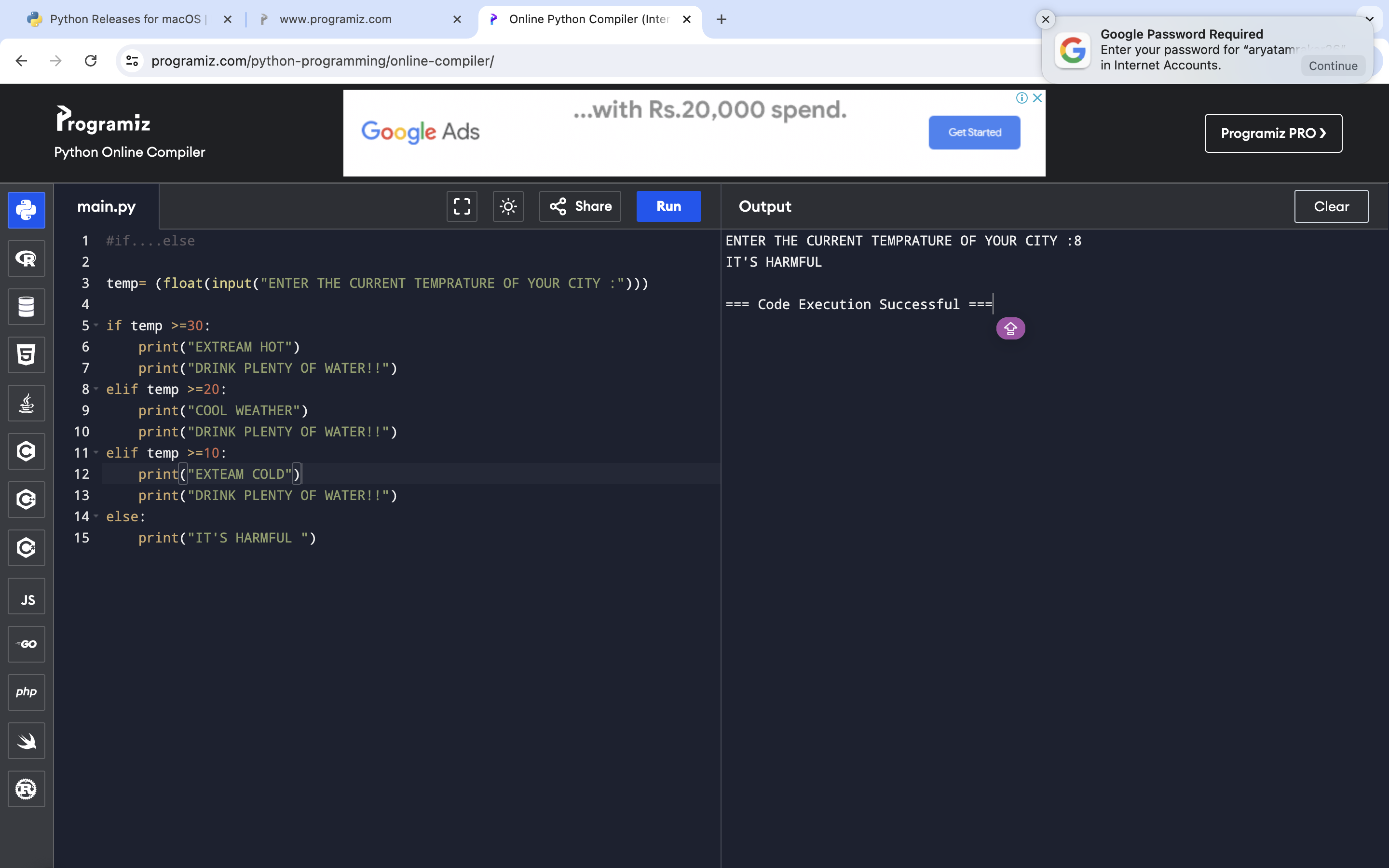Open the Share panel dropdown
Image resolution: width=1389 pixels, height=868 pixels.
[581, 206]
